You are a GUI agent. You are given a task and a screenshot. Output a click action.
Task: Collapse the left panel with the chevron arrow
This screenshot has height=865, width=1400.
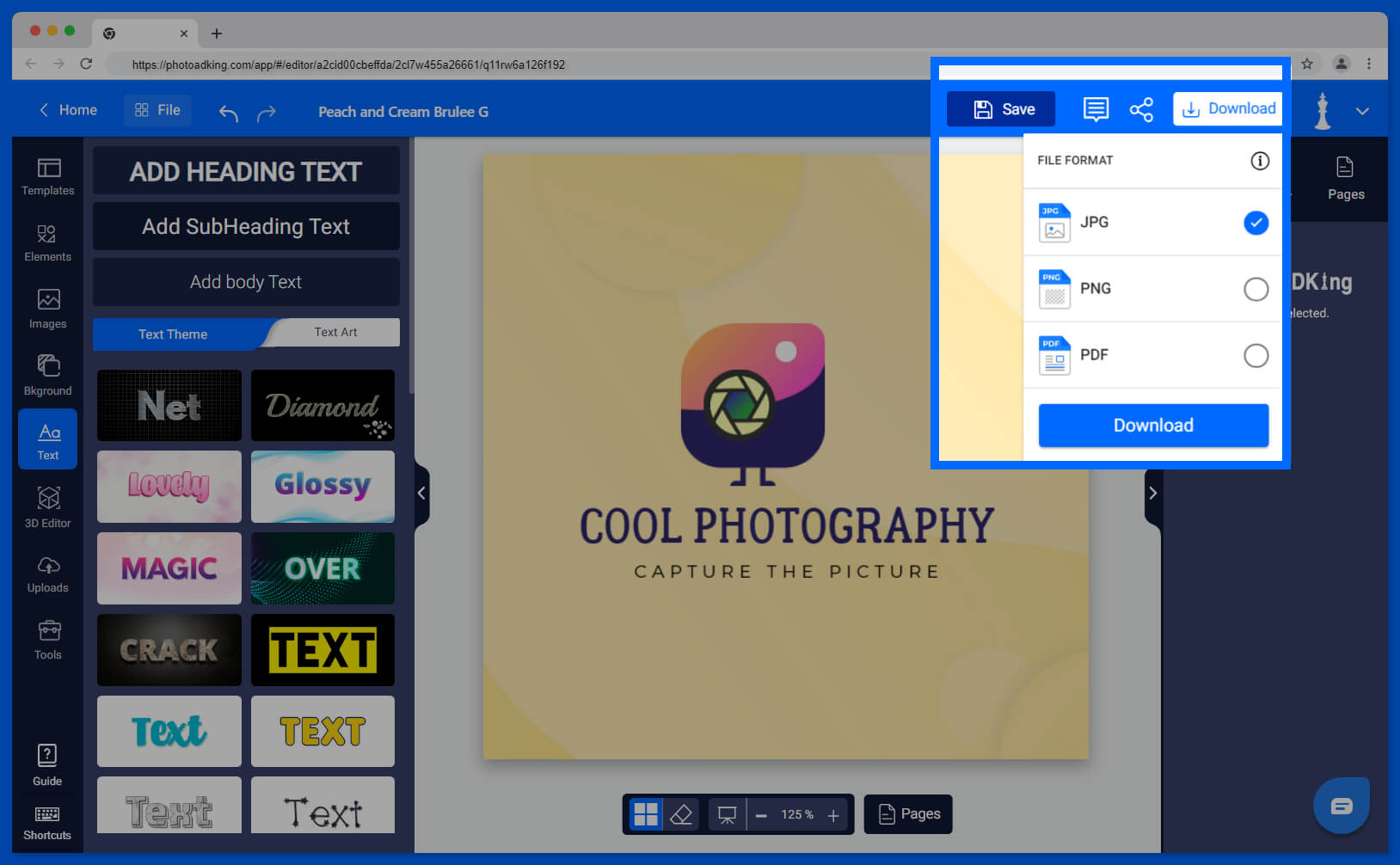pyautogui.click(x=421, y=493)
